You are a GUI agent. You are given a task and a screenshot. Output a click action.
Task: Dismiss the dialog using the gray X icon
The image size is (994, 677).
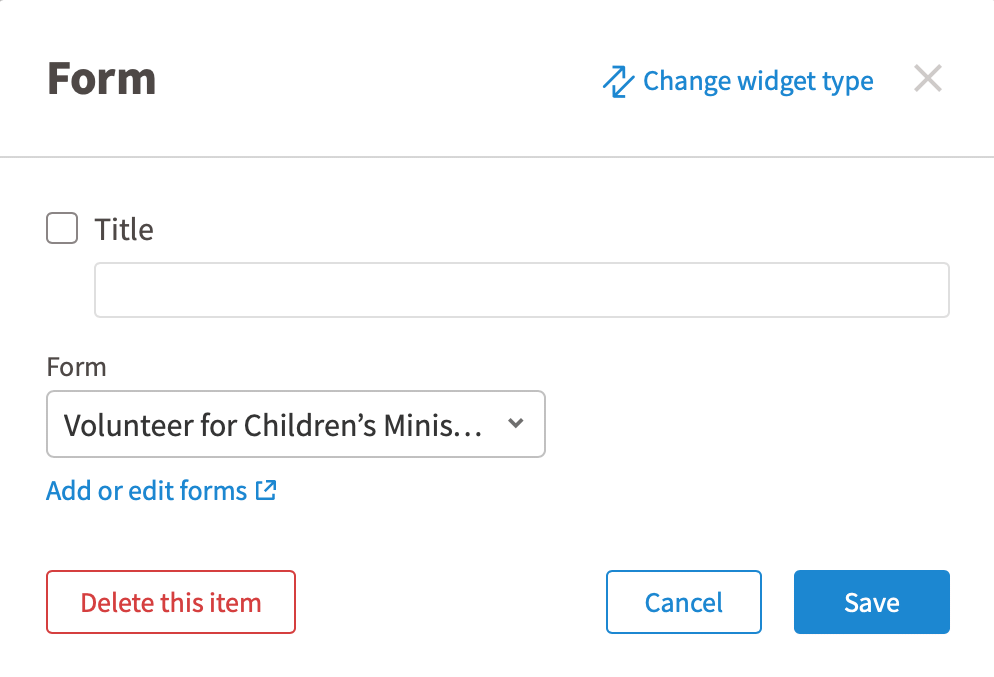tap(927, 79)
